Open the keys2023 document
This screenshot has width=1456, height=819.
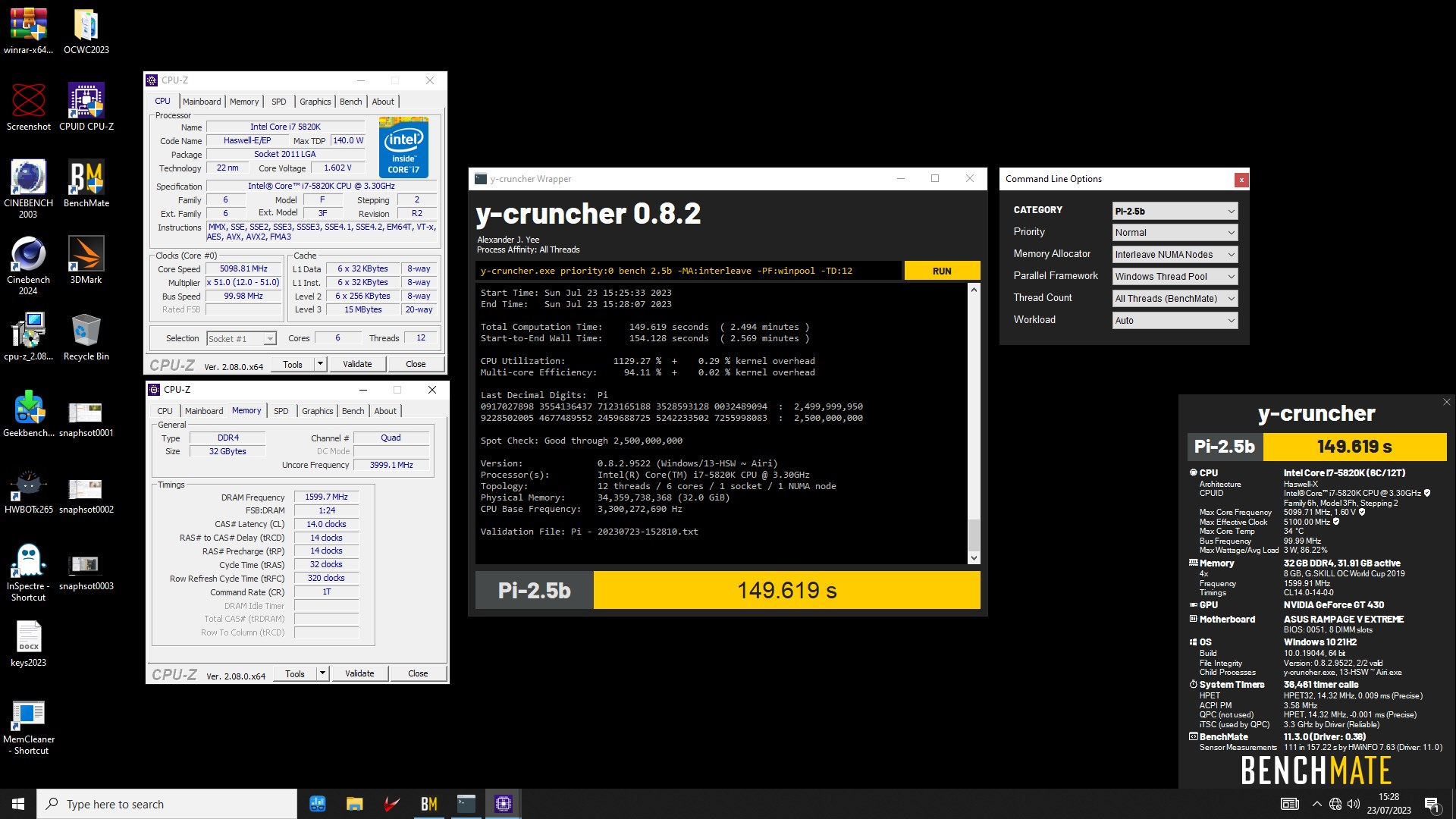28,644
